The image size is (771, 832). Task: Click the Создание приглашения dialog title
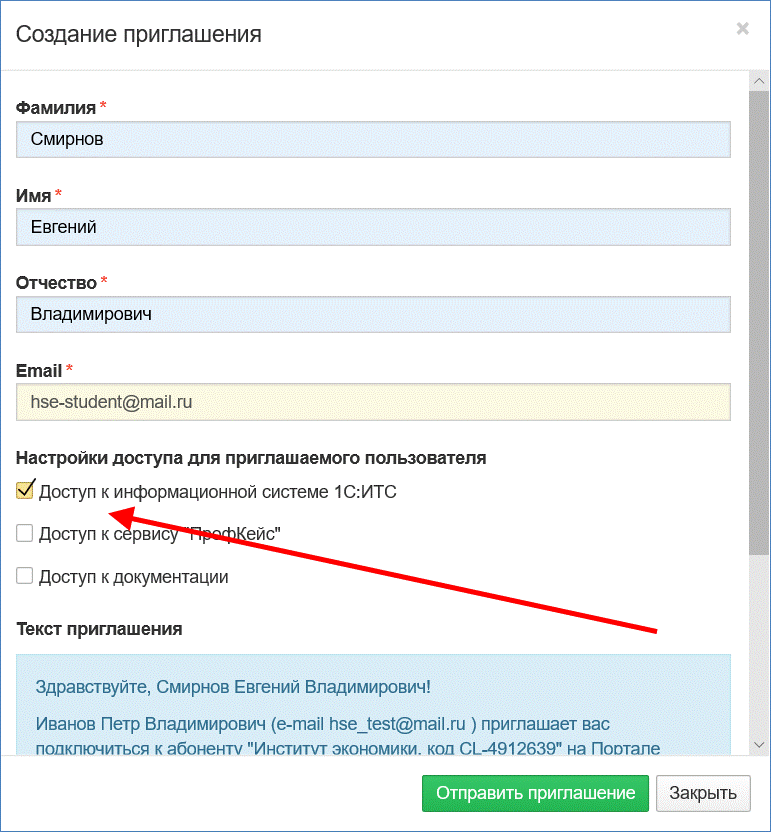[139, 35]
